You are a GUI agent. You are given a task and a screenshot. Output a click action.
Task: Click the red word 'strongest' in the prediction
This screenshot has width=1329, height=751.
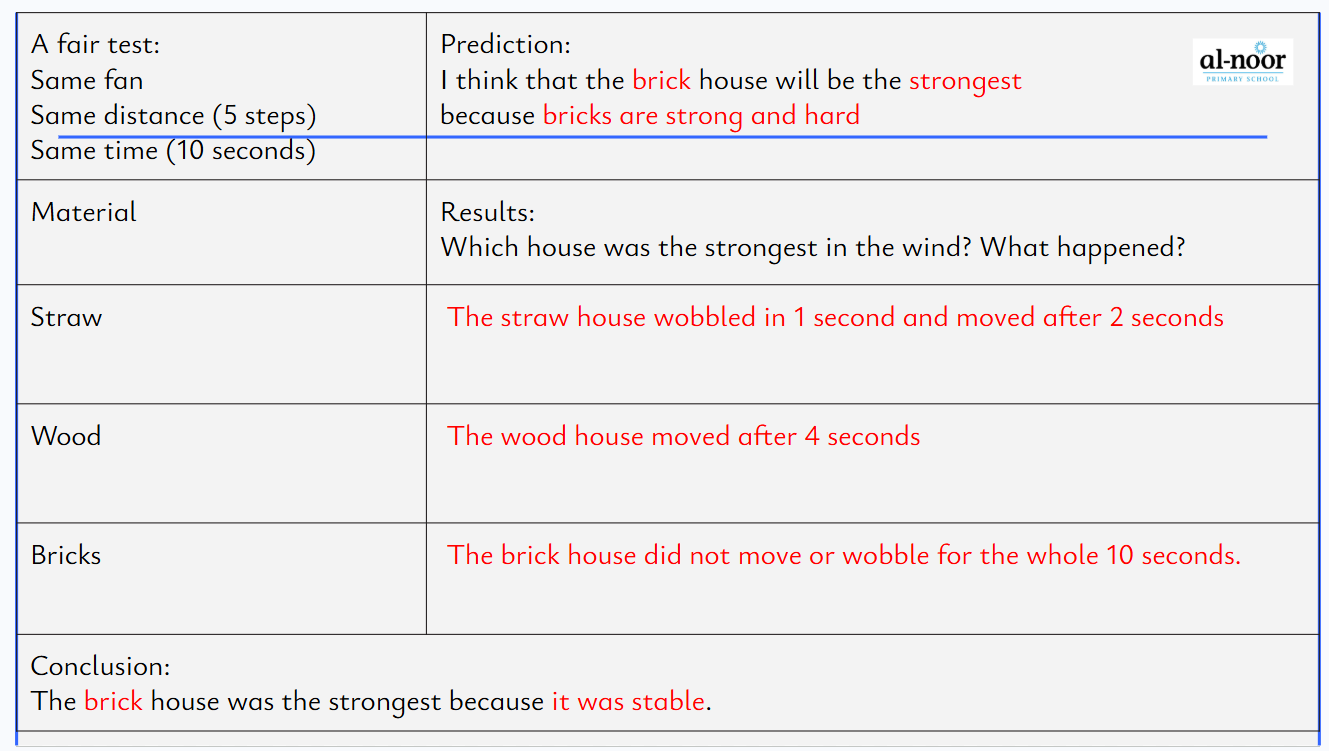965,80
